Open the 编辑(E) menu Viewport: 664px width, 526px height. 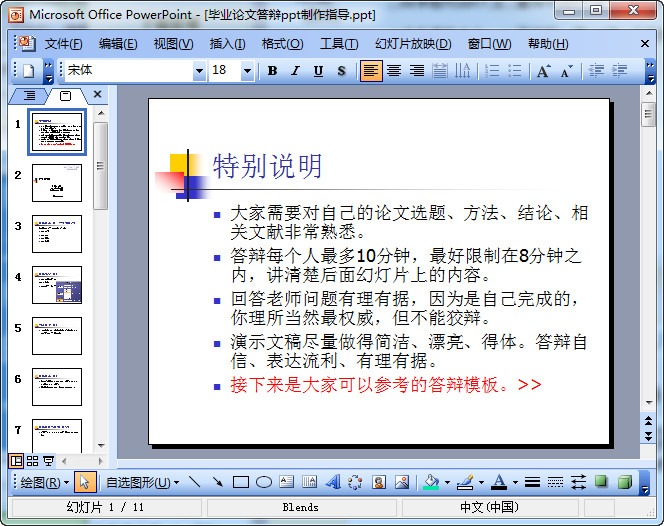[118, 44]
